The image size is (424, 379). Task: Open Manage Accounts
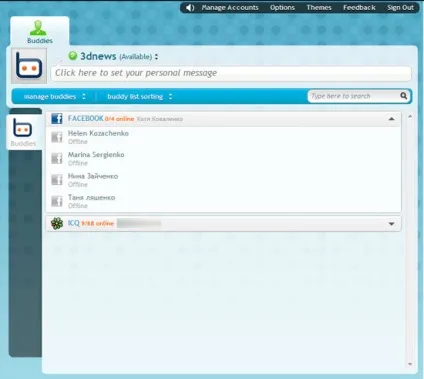(230, 8)
